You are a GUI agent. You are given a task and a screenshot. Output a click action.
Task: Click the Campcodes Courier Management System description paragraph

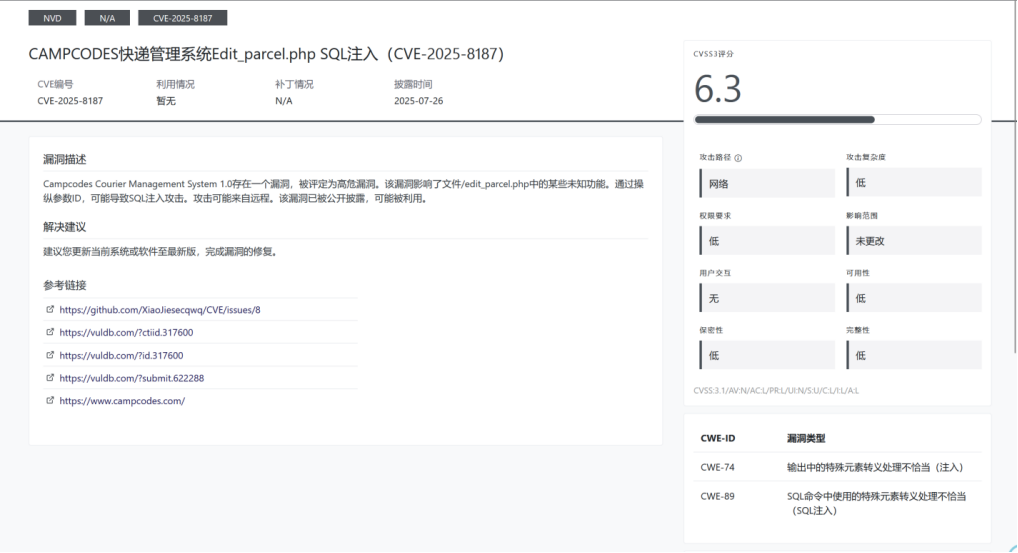pos(344,191)
